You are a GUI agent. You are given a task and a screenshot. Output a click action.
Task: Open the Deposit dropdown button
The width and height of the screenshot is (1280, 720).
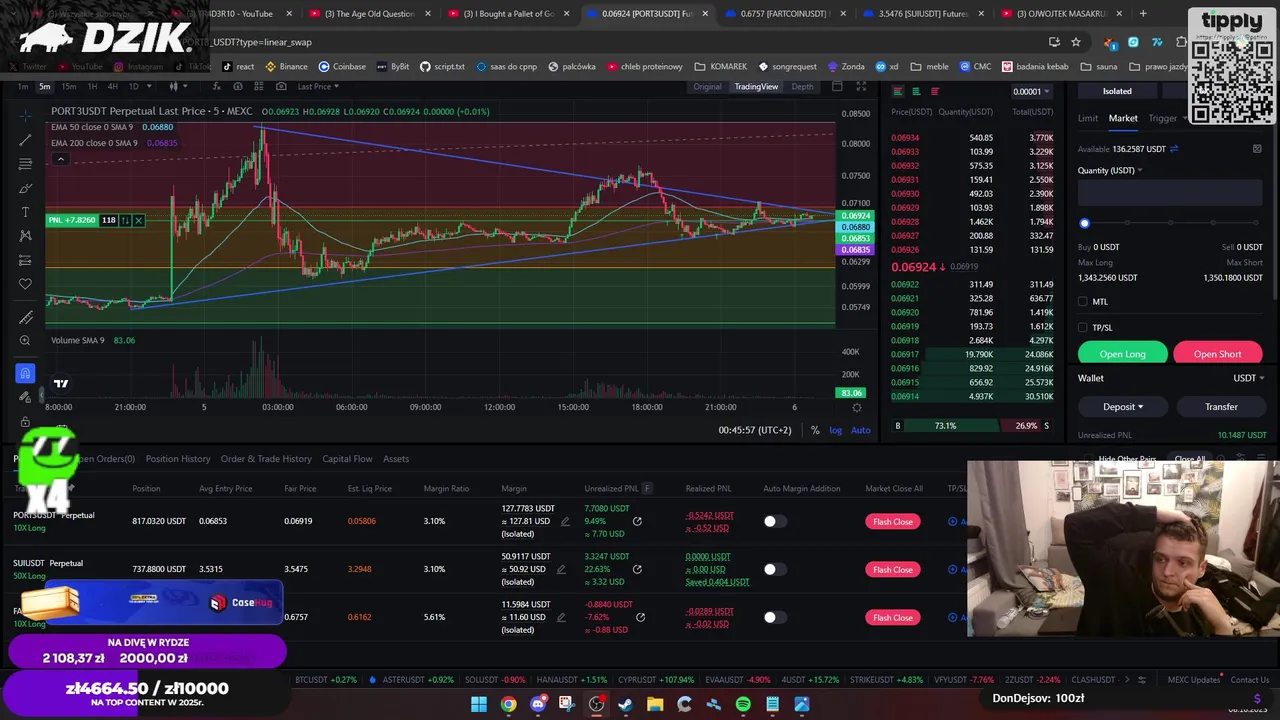(x=1123, y=407)
